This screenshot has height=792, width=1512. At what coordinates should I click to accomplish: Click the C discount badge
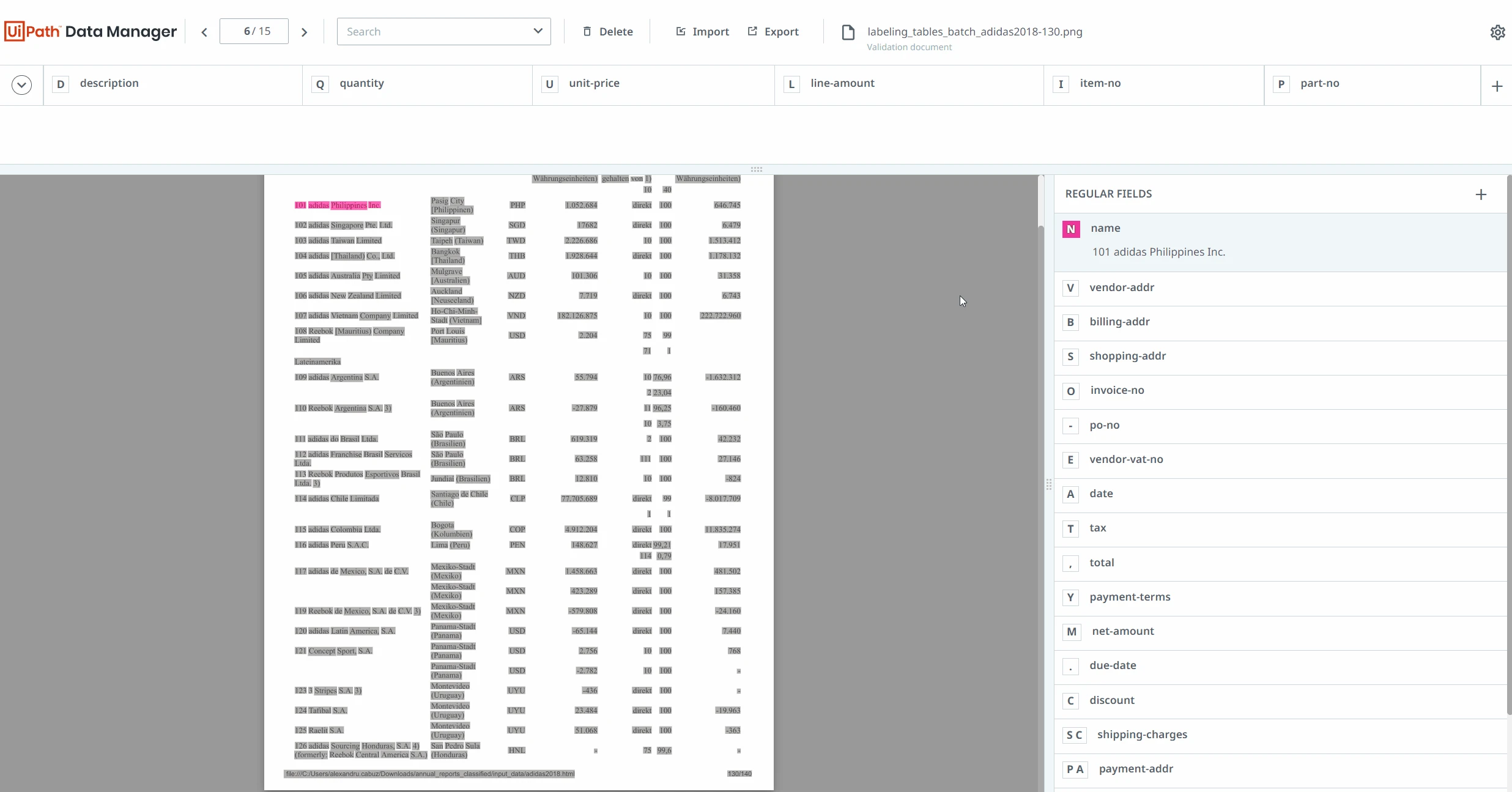tap(1070, 701)
